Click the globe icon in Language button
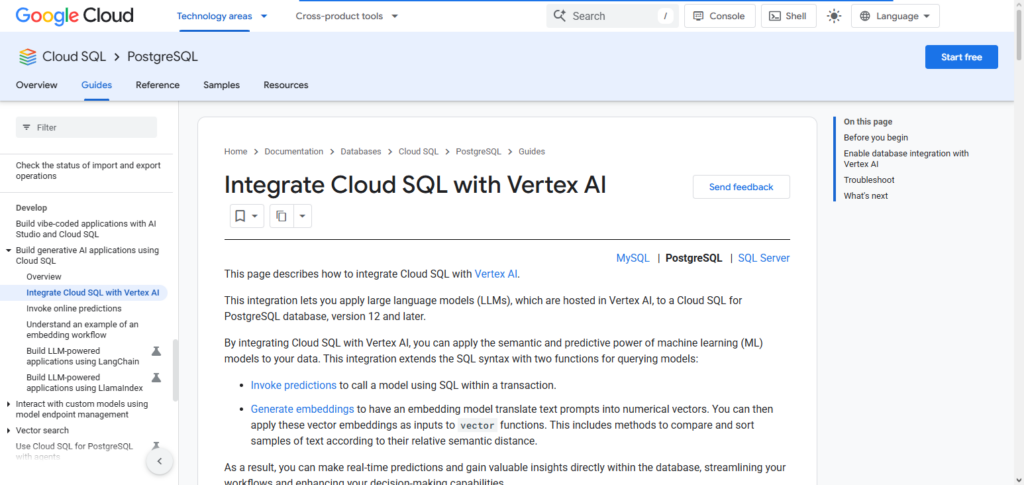Viewport: 1024px width, 485px height. tap(865, 16)
